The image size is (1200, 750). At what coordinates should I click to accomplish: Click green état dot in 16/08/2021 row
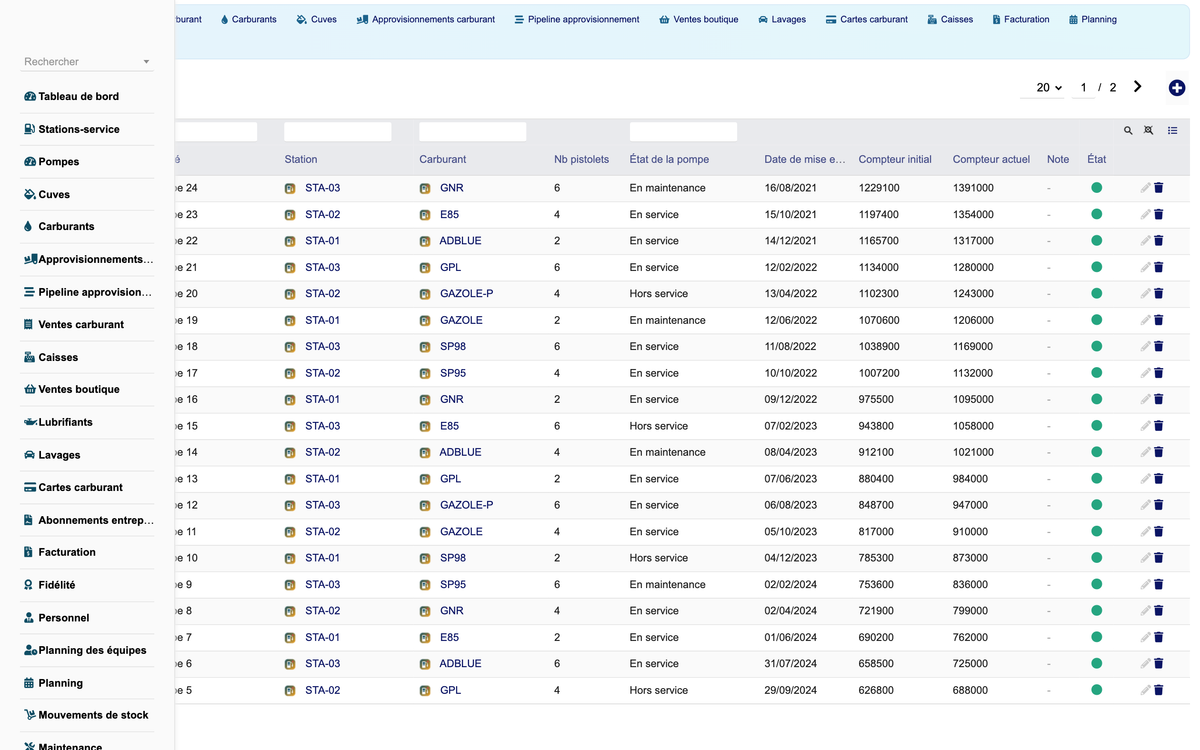point(1097,188)
